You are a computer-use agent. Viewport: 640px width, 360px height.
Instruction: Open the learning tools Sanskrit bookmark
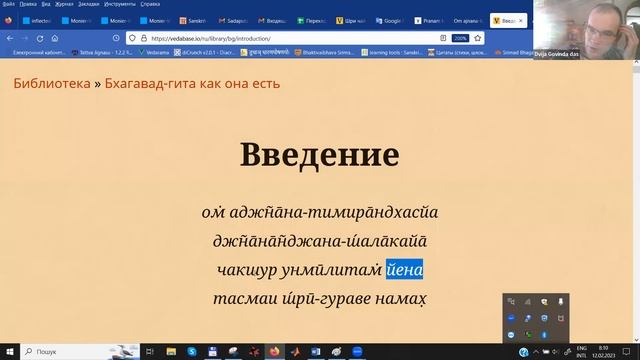tap(392, 53)
